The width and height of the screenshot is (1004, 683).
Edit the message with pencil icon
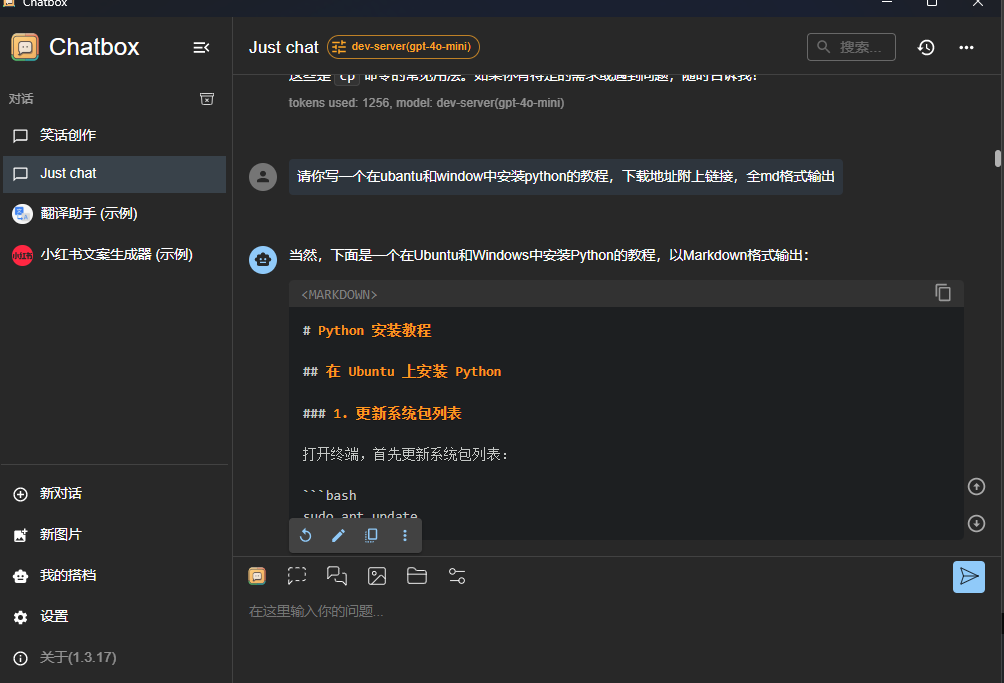coord(339,535)
